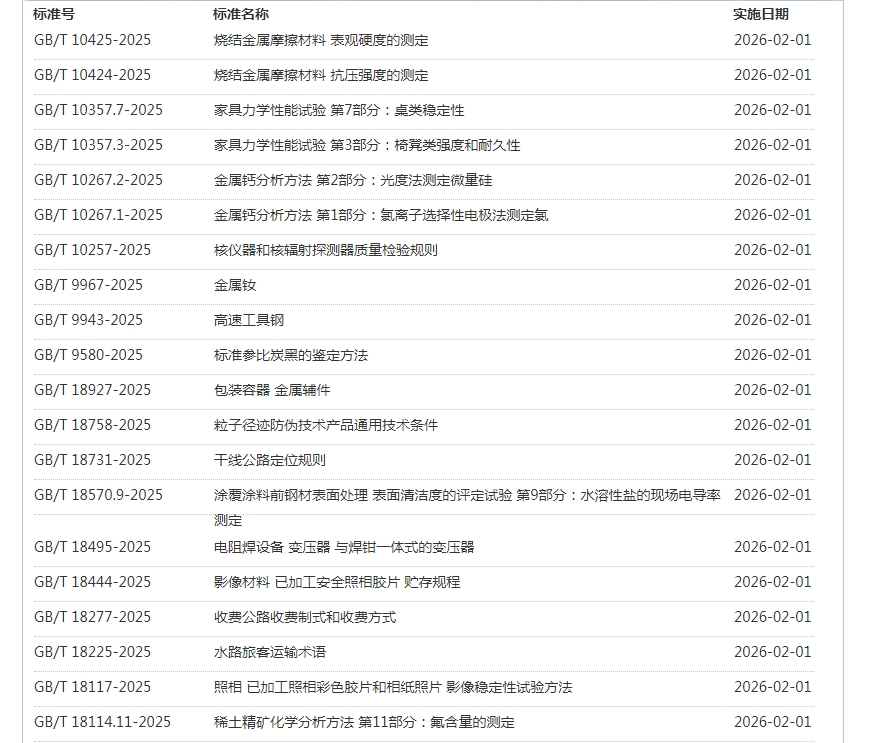Open 干线公路定位规则 standard
This screenshot has height=743, width=877.
click(x=269, y=460)
